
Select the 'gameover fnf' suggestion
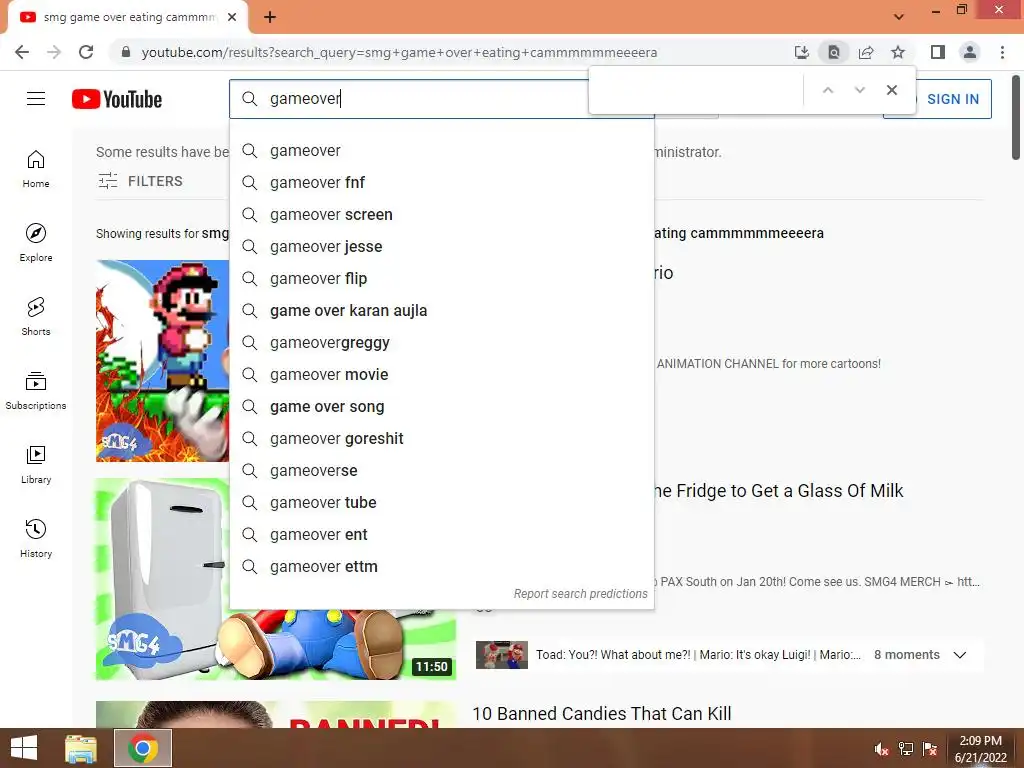coord(442,183)
